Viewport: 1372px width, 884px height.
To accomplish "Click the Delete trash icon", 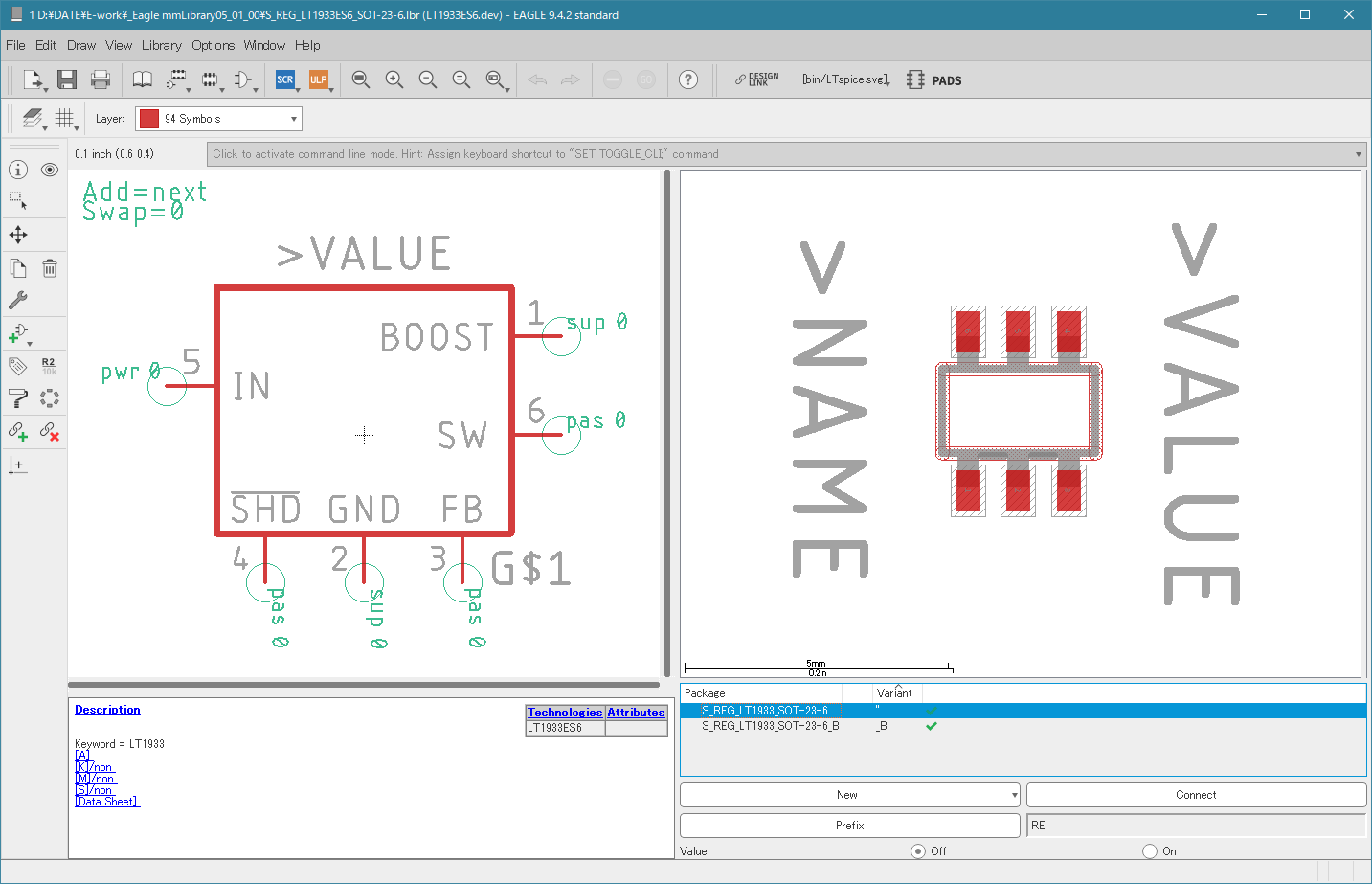I will click(x=50, y=268).
